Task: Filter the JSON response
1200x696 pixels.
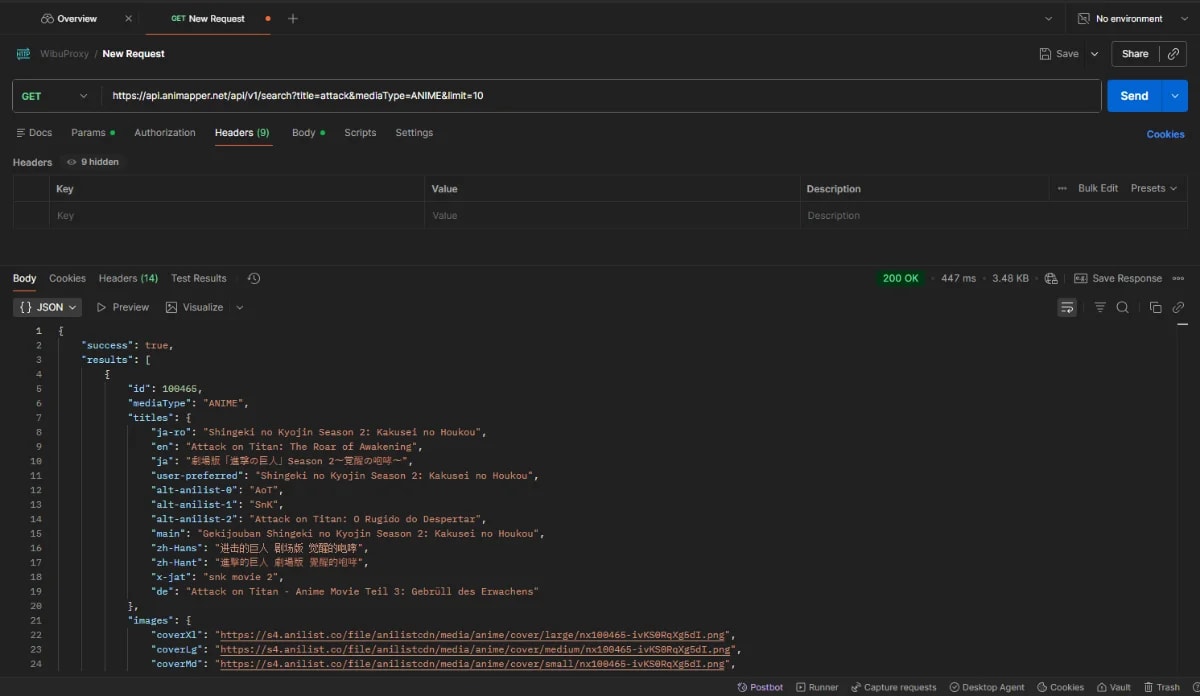Action: [x=1098, y=307]
